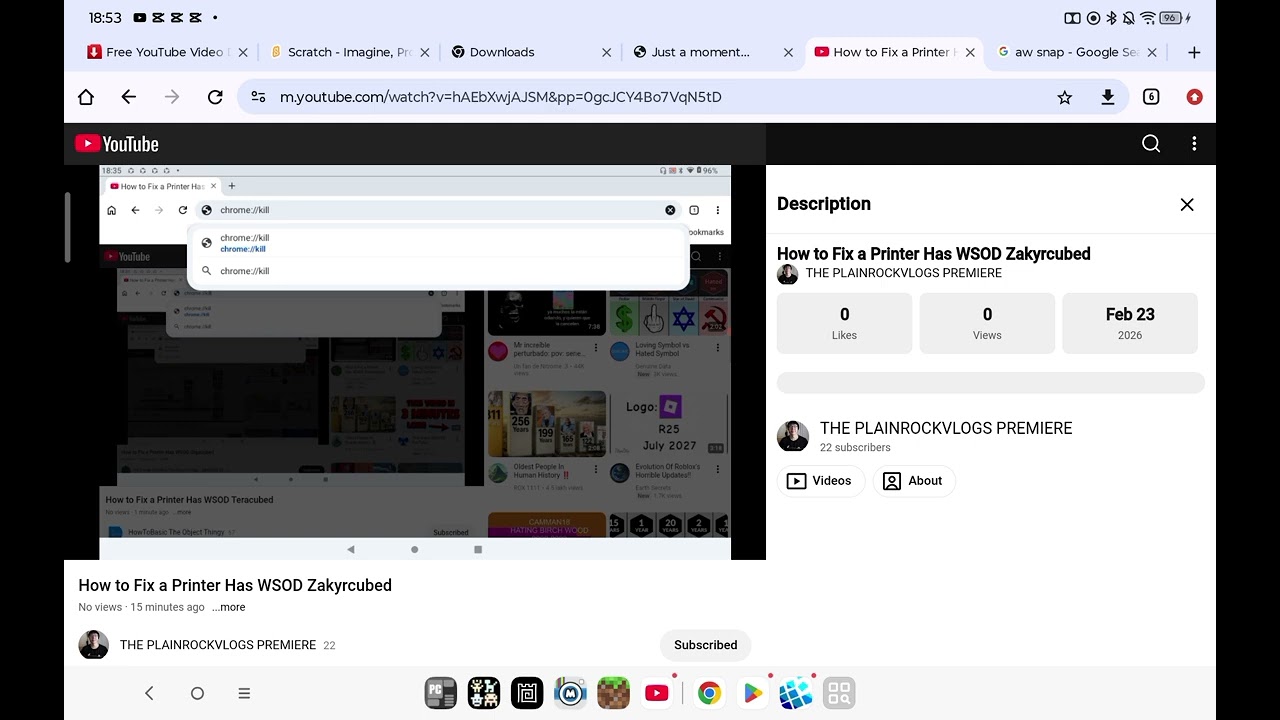Open the YouTube app in dock
The height and width of the screenshot is (720, 1280).
[657, 693]
